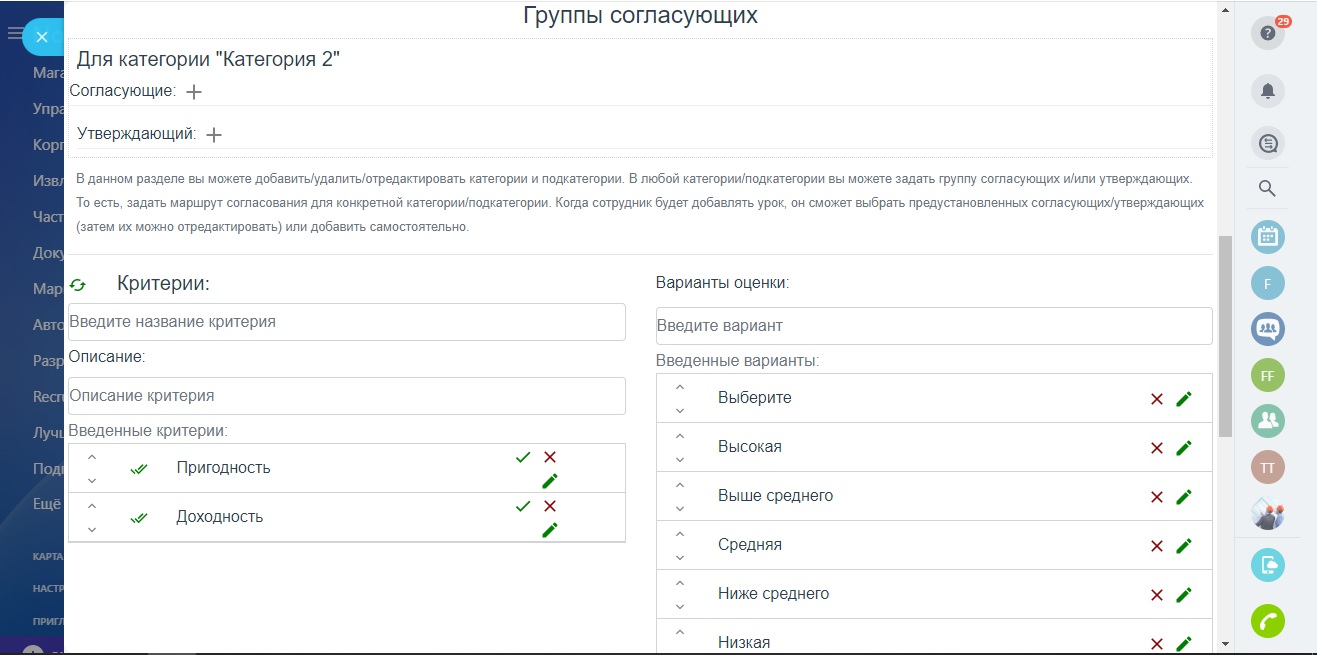Toggle green checkmark on Пригодность criterion
The height and width of the screenshot is (655, 1317).
click(522, 457)
